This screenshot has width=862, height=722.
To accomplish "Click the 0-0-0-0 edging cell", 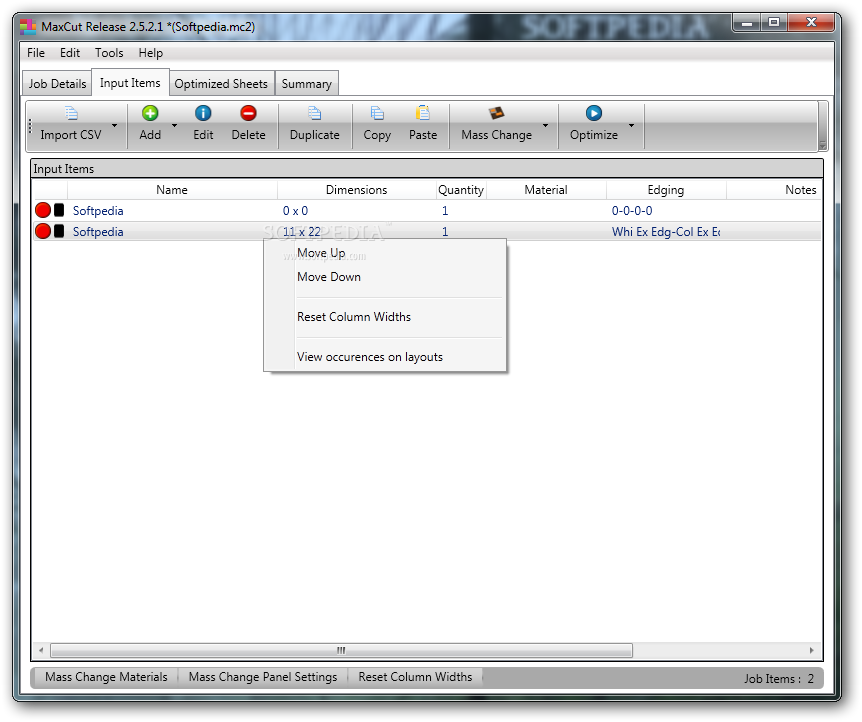I will (632, 211).
